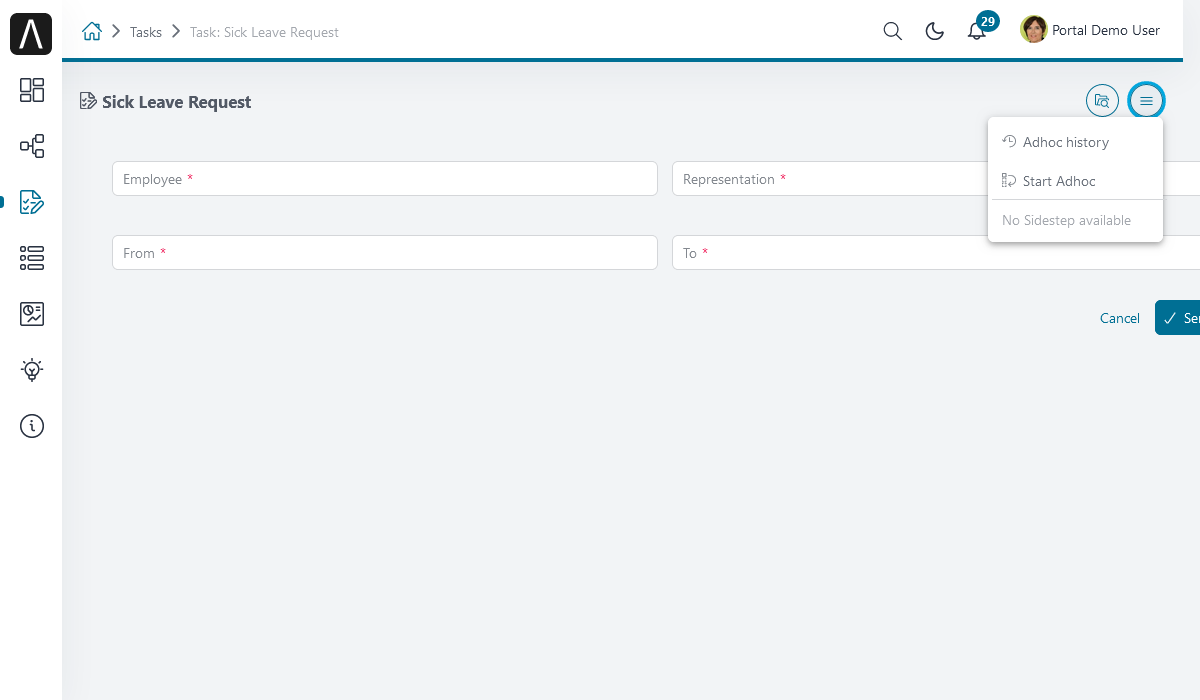The width and height of the screenshot is (1200, 700).
Task: Open Portal Demo User menu
Action: coord(1090,30)
